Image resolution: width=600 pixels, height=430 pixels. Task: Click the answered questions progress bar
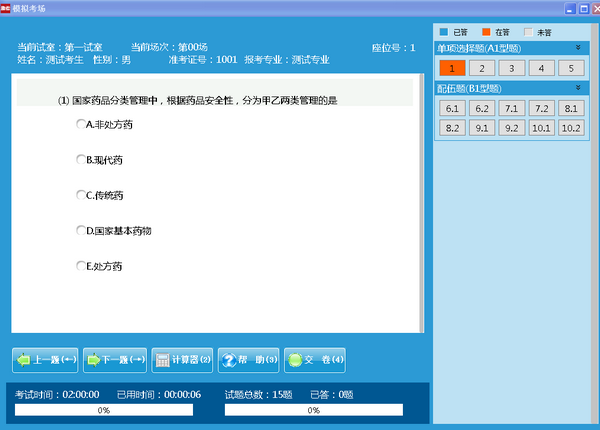coord(313,410)
